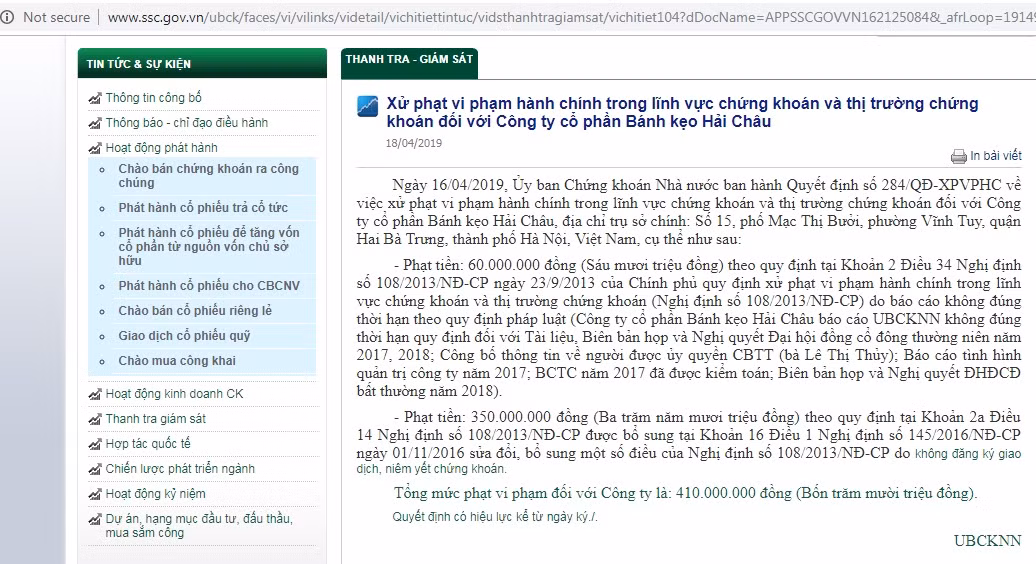Open Phát hành cổ phiếu trả cổ tức
The height and width of the screenshot is (564, 1036).
click(203, 207)
